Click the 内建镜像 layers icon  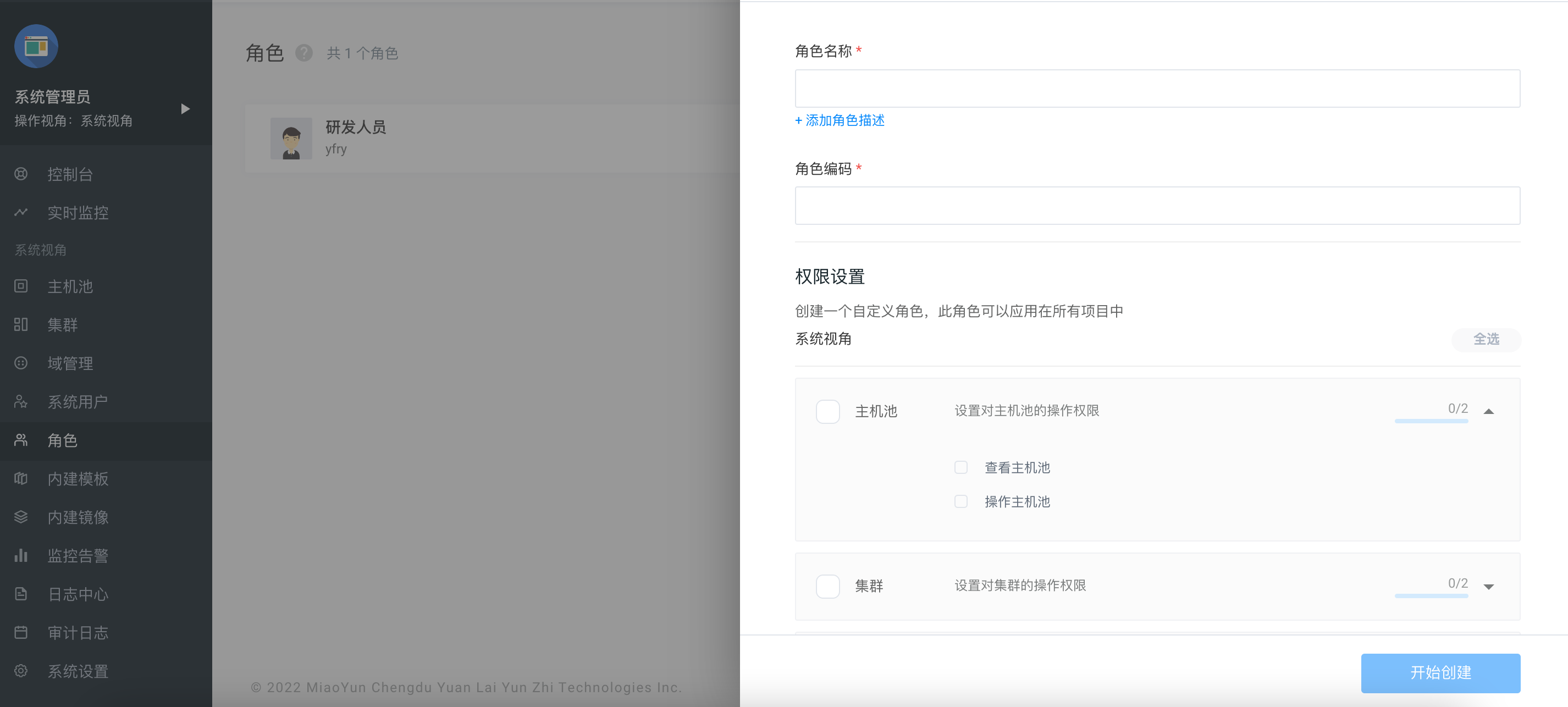click(x=21, y=517)
